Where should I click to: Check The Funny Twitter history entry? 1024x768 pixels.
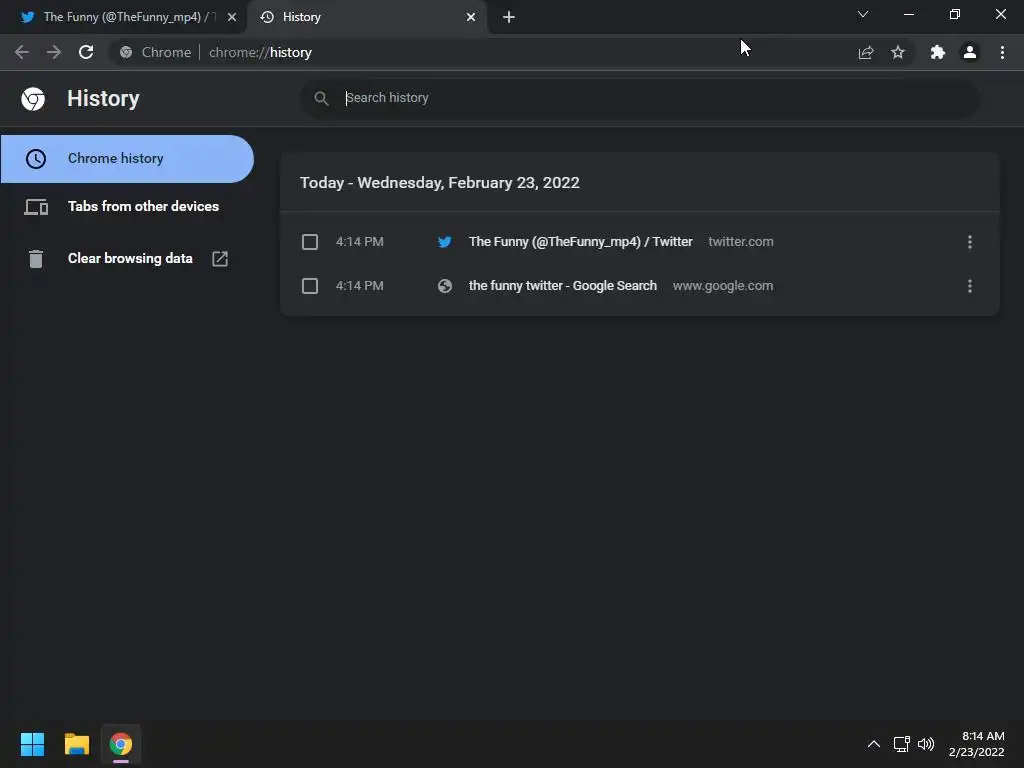click(310, 242)
